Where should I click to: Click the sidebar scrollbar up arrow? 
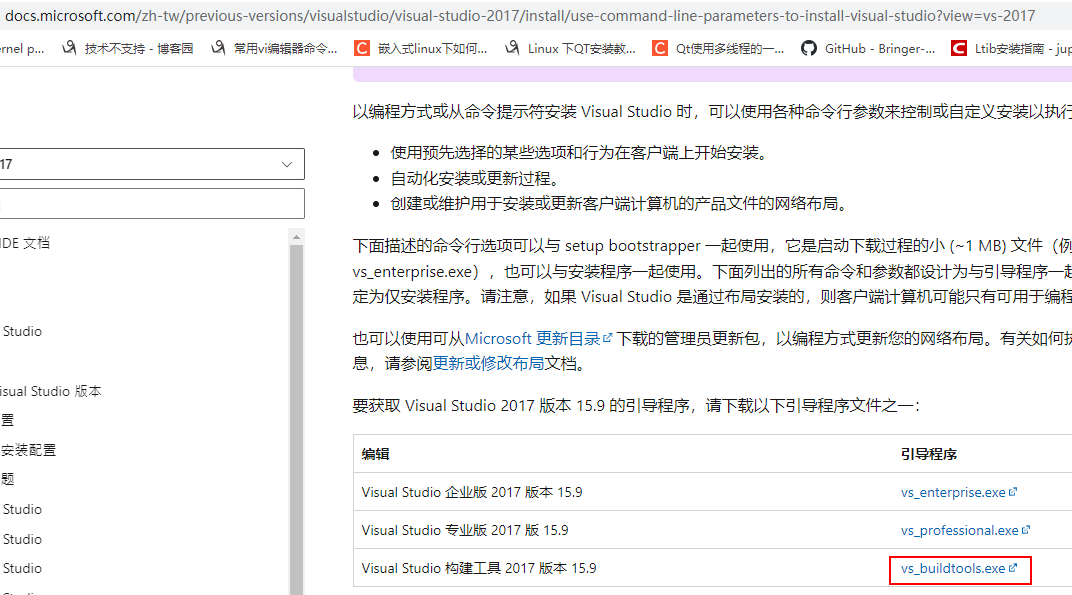tap(296, 237)
